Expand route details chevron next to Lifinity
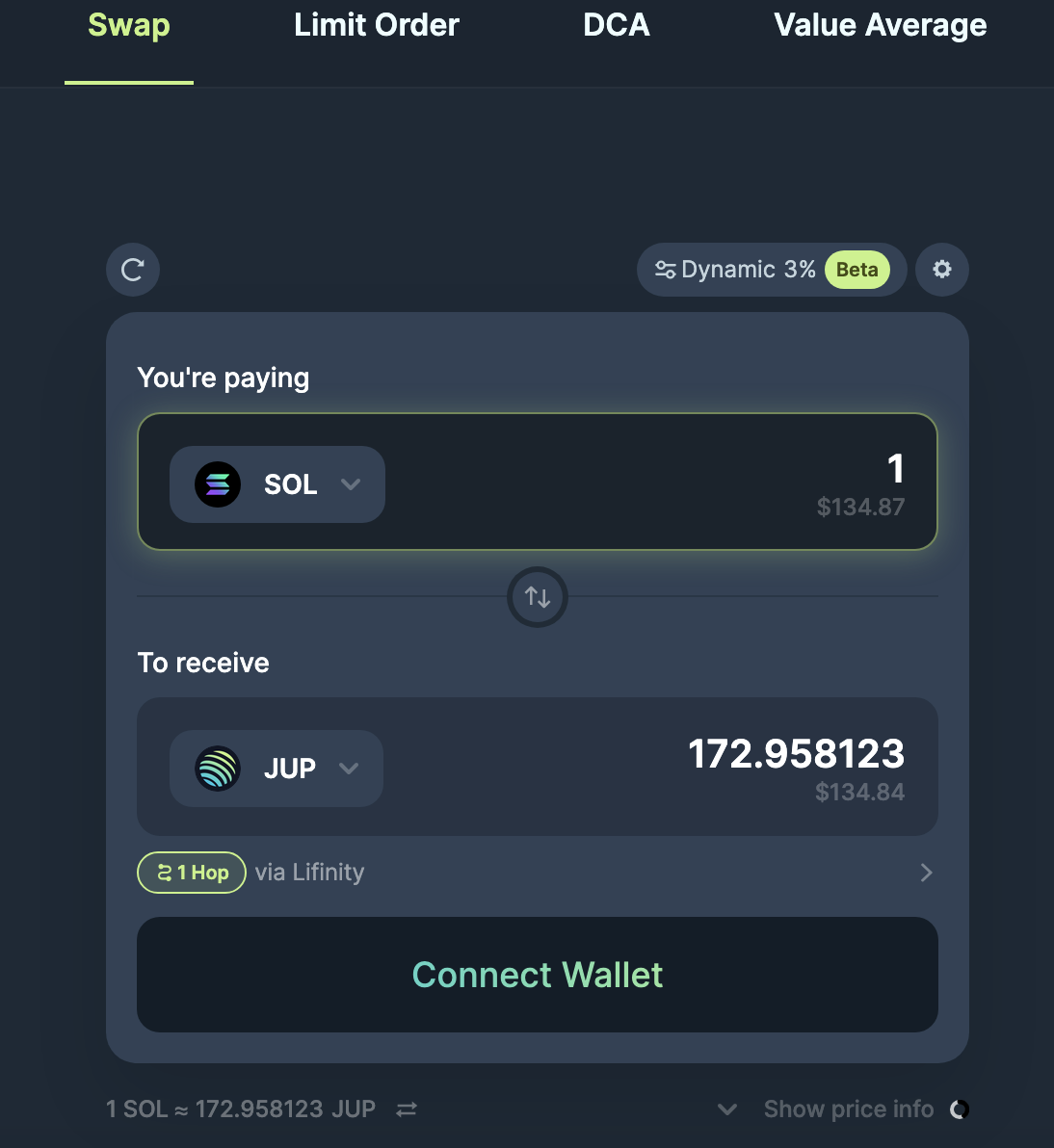 coord(926,873)
